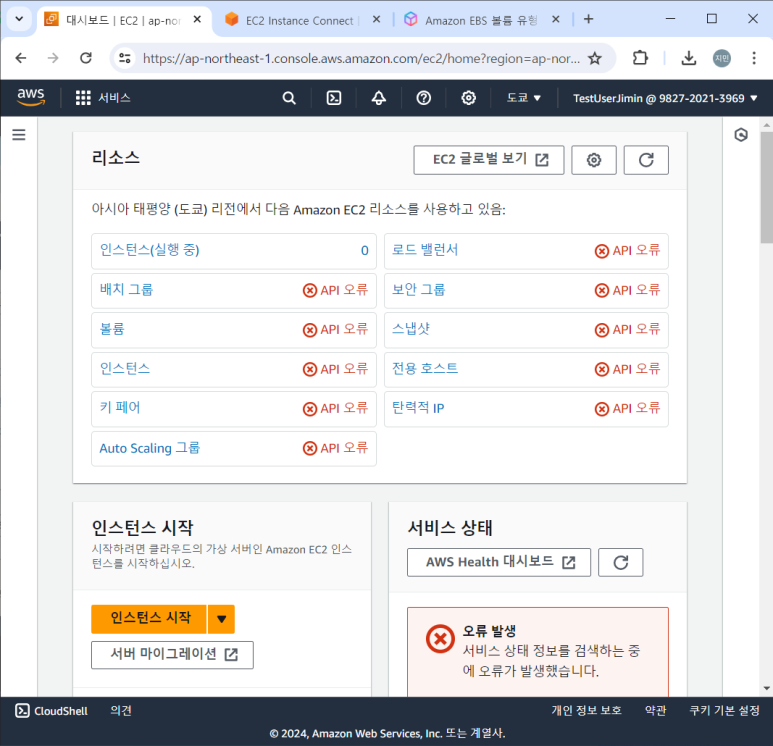Expand the left navigation hamburger menu

(x=19, y=135)
